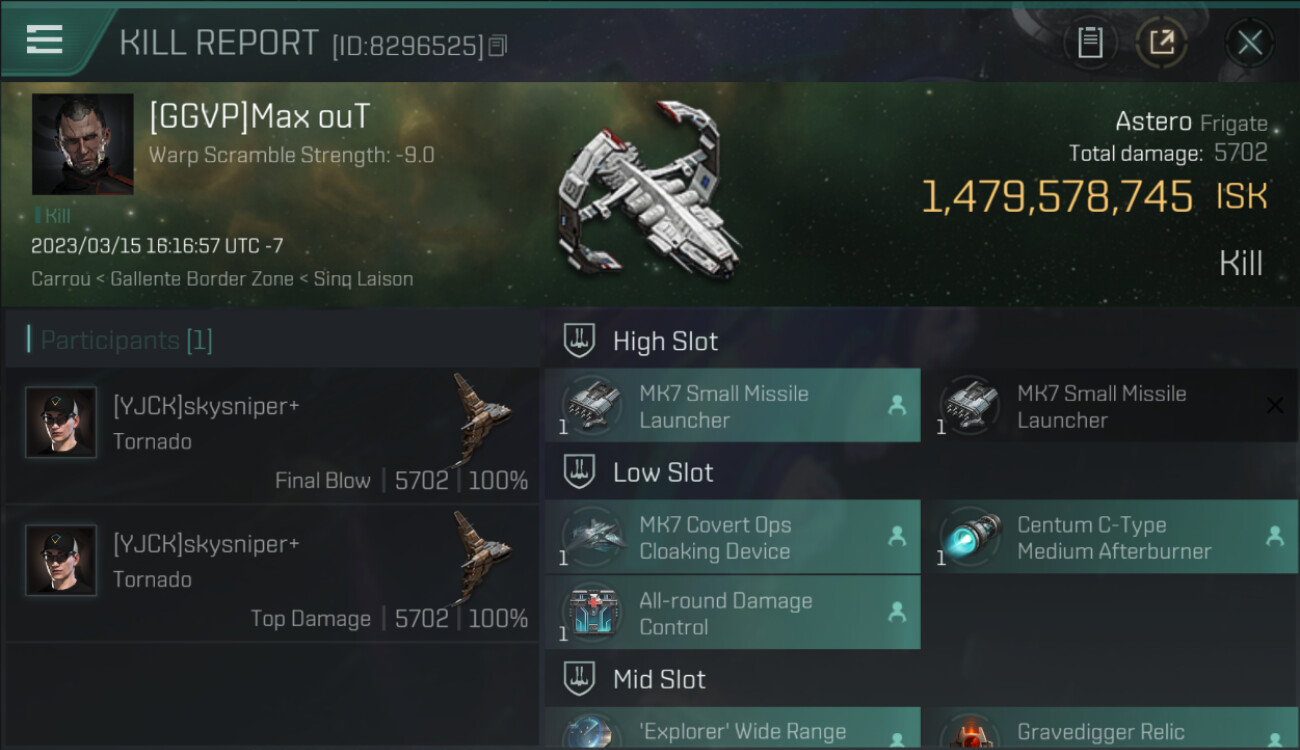The image size is (1300, 750).
Task: Open the clipboard report icon
Action: 1090,43
